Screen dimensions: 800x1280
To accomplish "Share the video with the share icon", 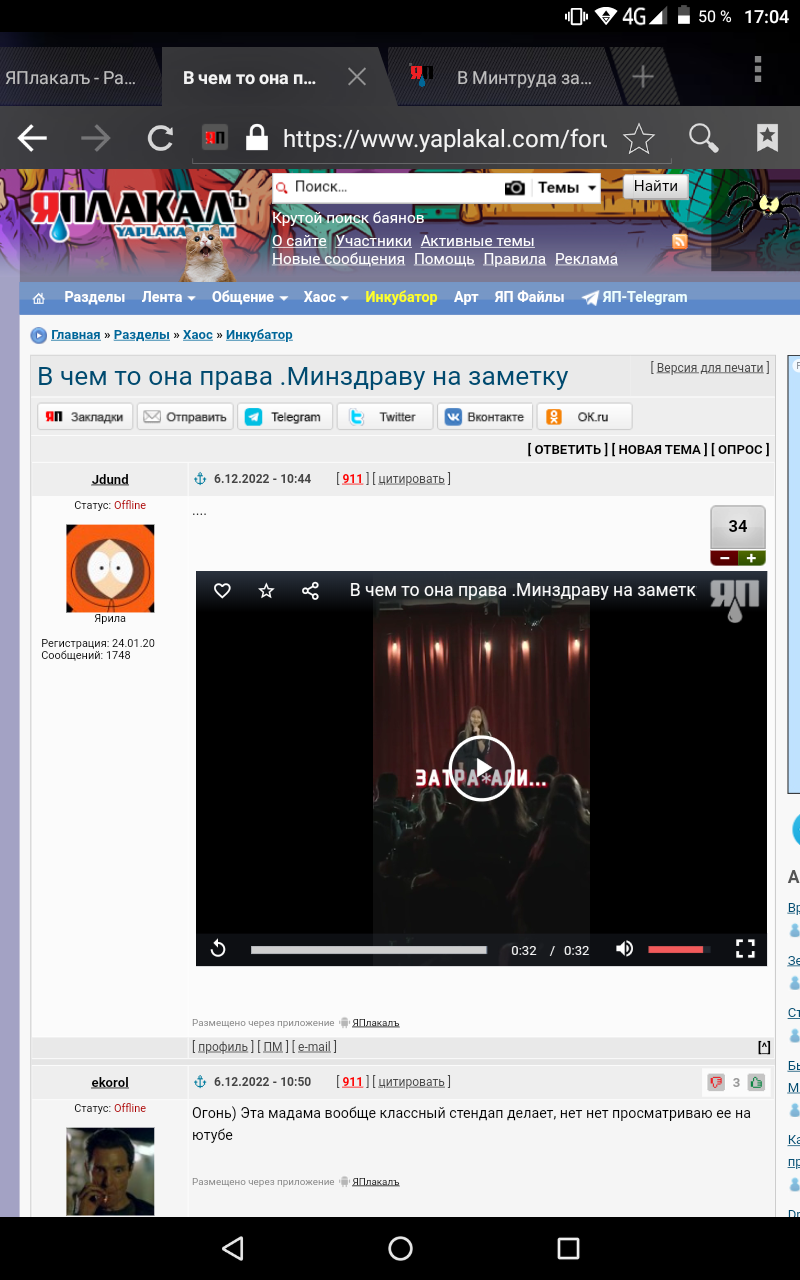I will pos(310,591).
